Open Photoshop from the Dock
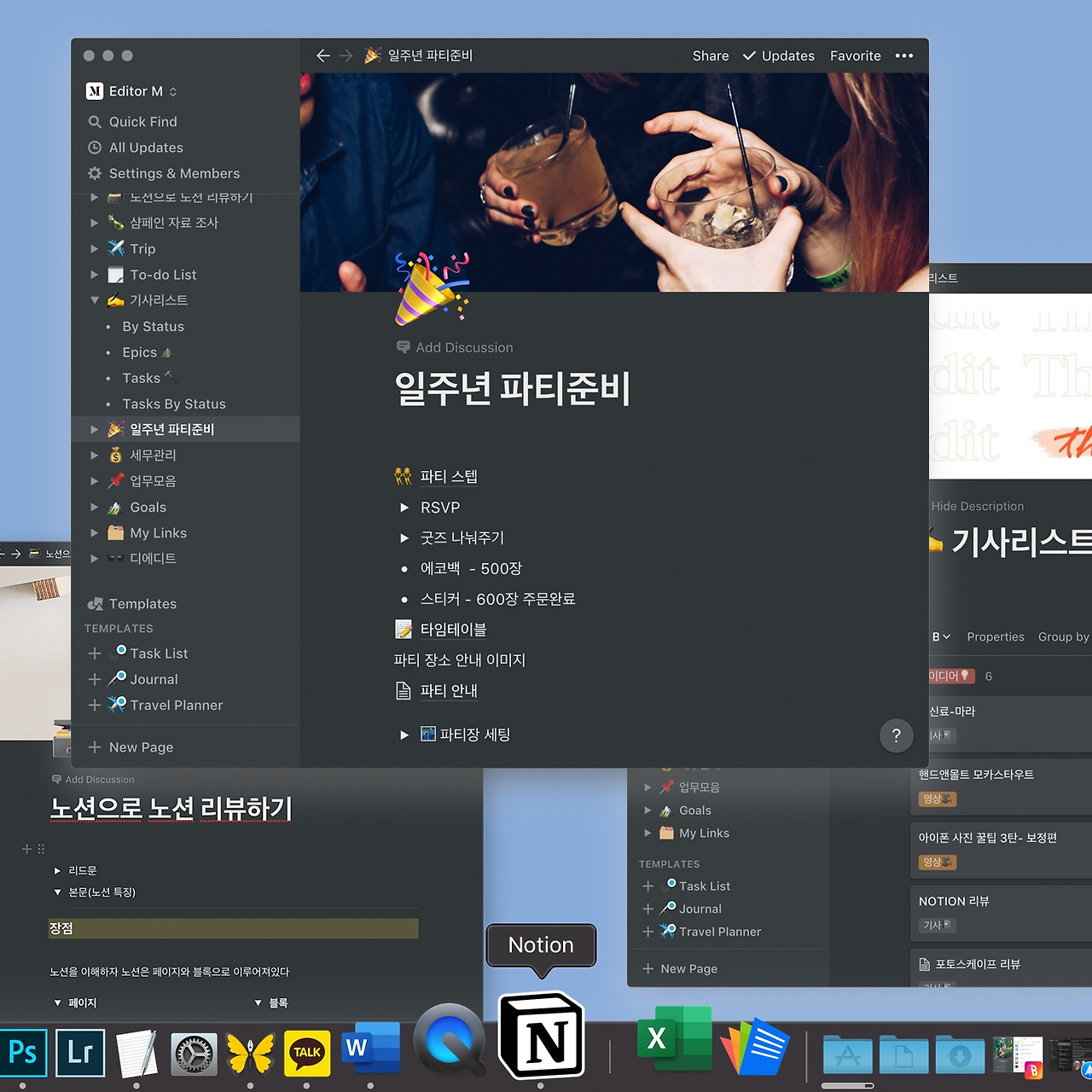Image resolution: width=1092 pixels, height=1092 pixels. (x=22, y=1052)
